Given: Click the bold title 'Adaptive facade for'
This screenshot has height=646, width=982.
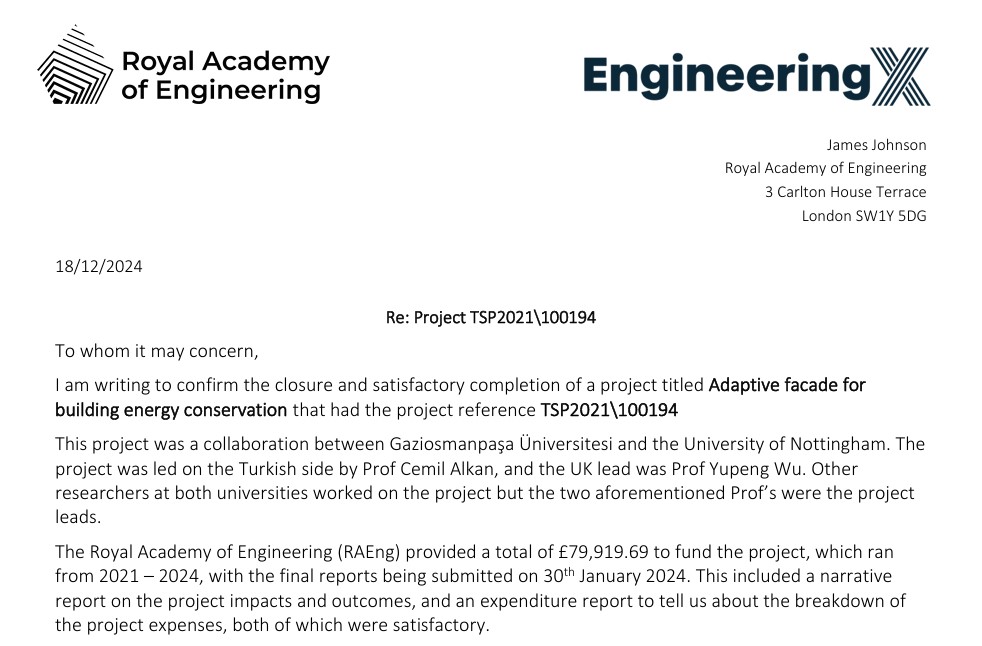Looking at the screenshot, I should click(787, 385).
